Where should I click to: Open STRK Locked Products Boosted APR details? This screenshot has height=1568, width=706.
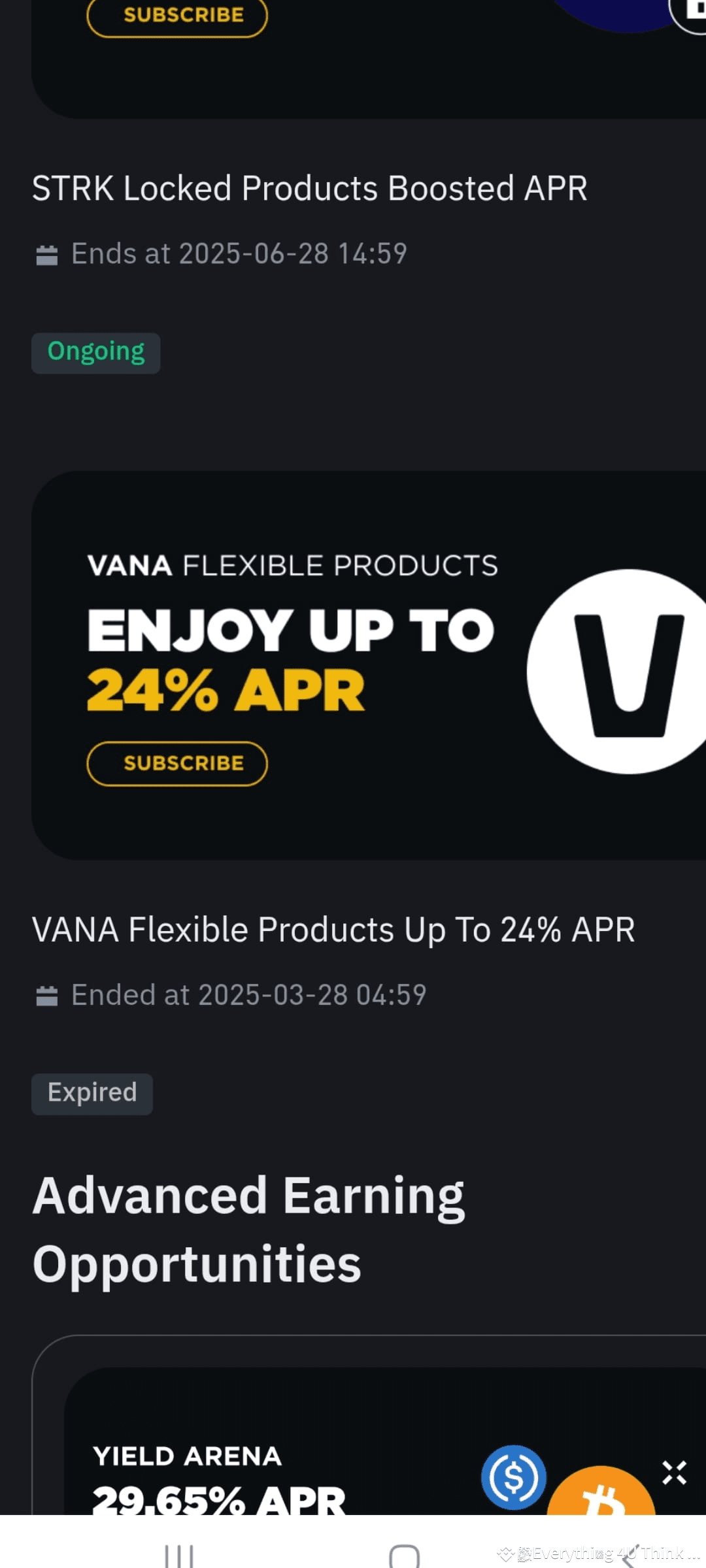tap(310, 188)
